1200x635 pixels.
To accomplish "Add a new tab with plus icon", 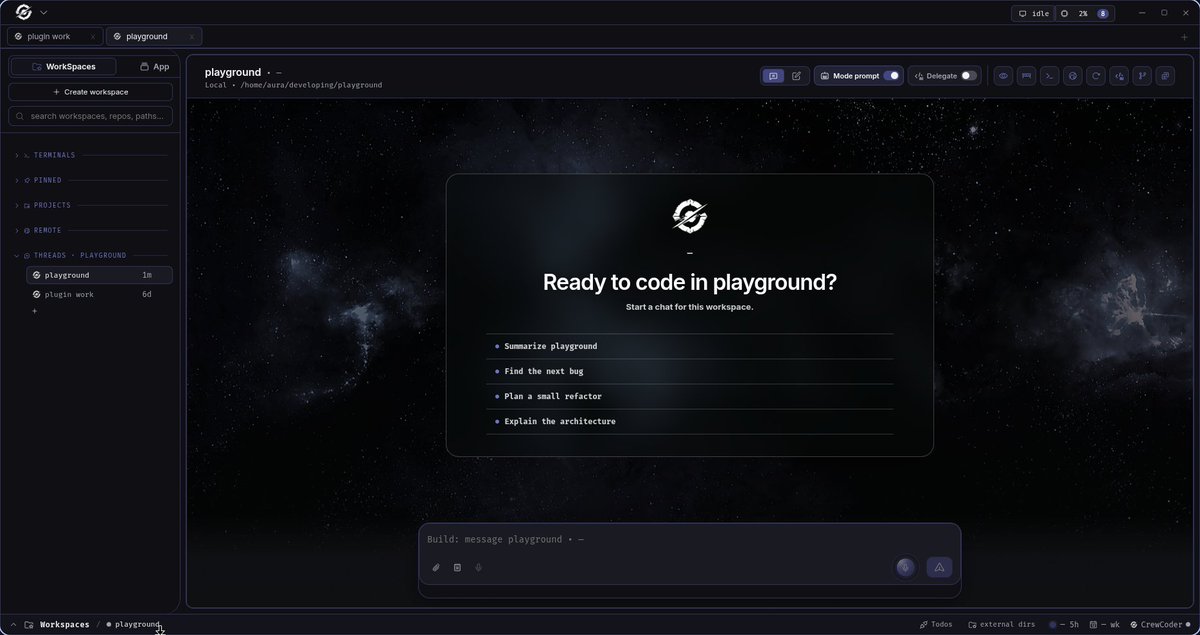I will click(x=1185, y=37).
